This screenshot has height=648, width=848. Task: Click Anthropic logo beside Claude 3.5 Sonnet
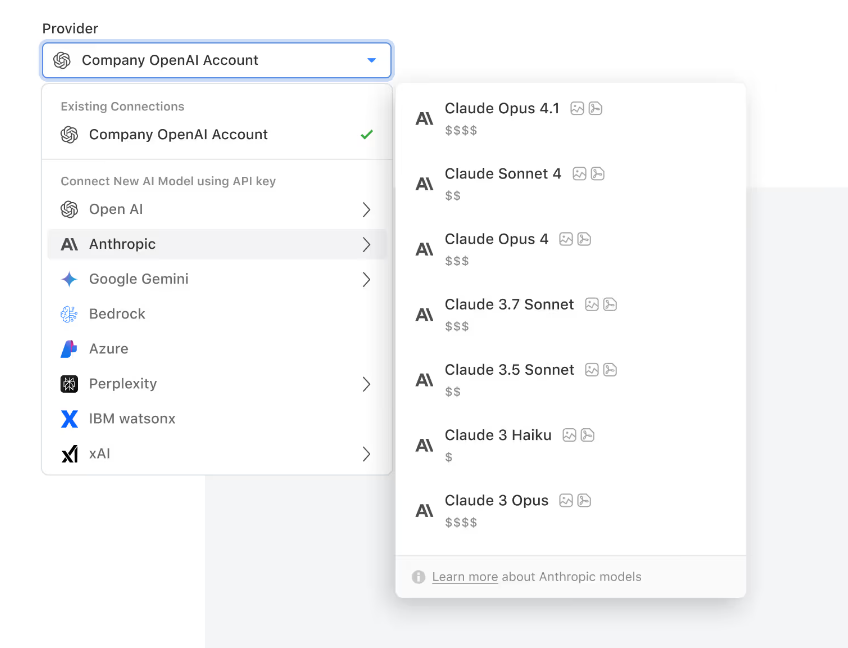click(x=424, y=380)
